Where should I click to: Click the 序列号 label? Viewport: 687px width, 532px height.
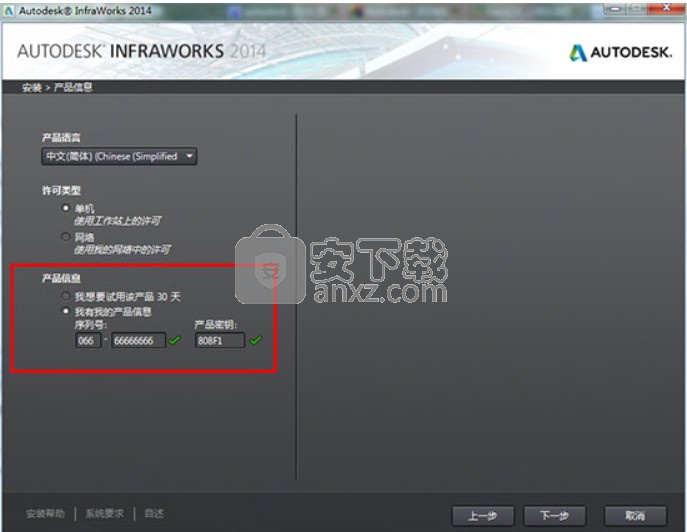pos(91,325)
